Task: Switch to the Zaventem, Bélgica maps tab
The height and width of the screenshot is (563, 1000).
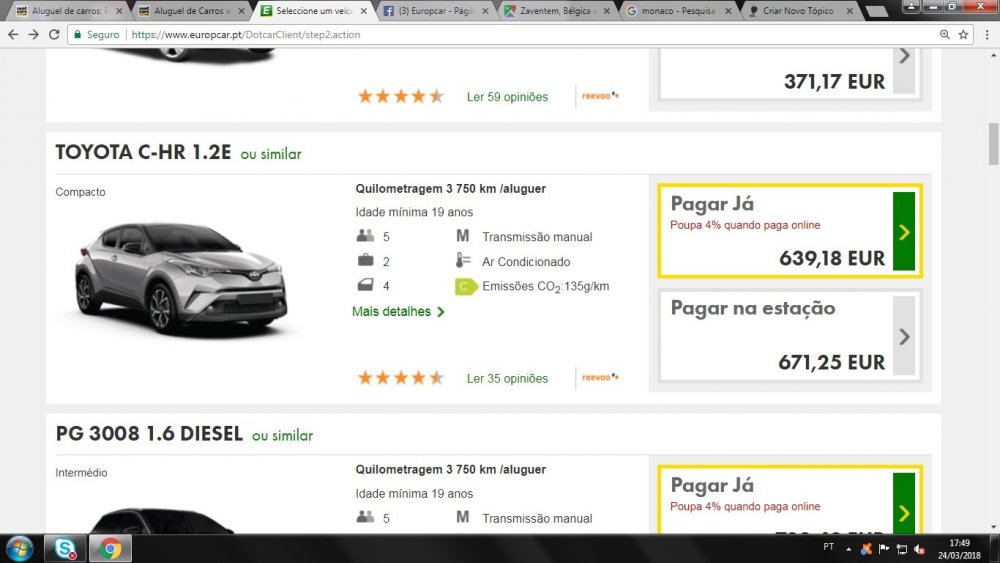Action: (x=556, y=11)
